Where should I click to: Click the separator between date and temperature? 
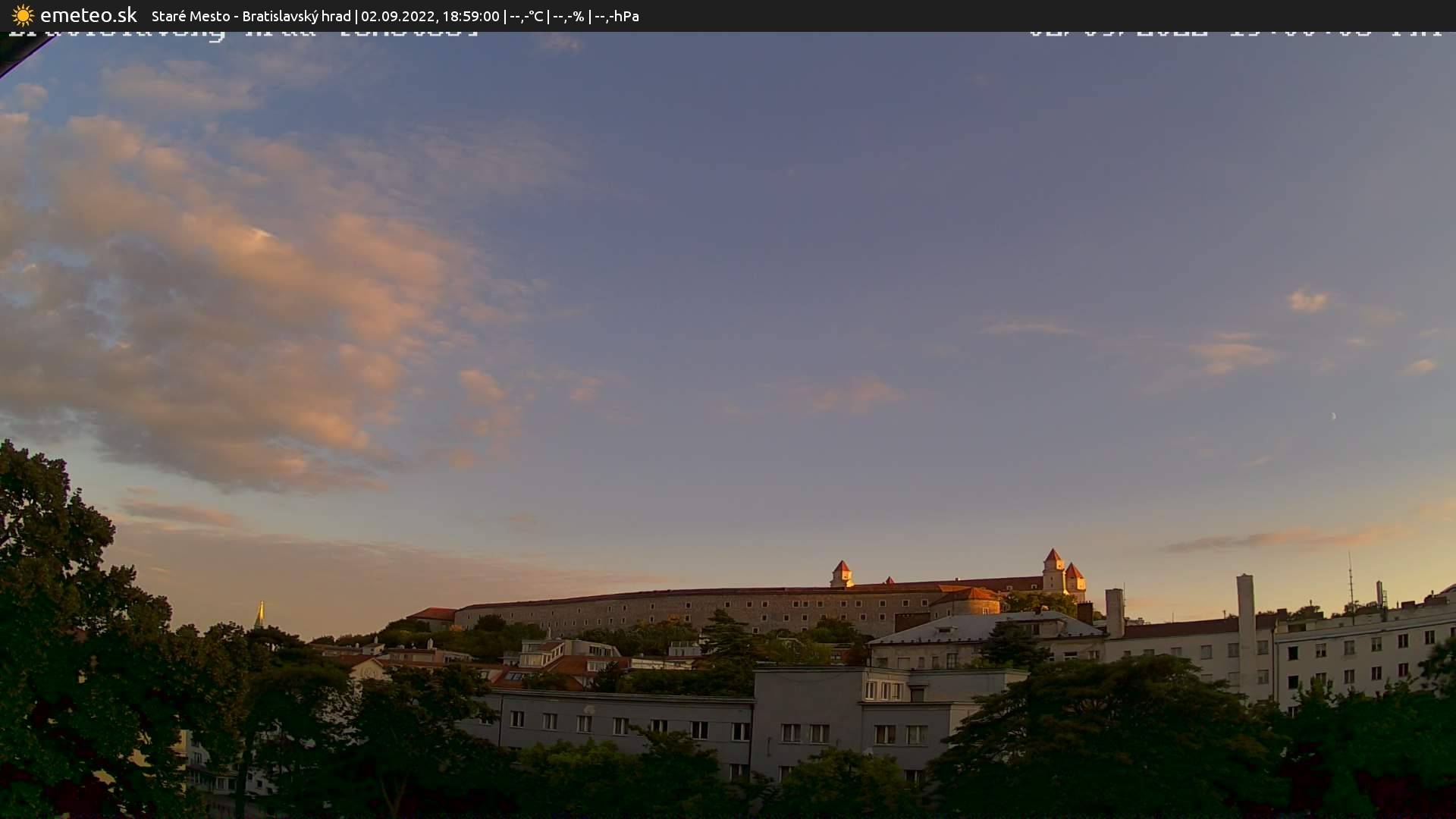point(507,15)
